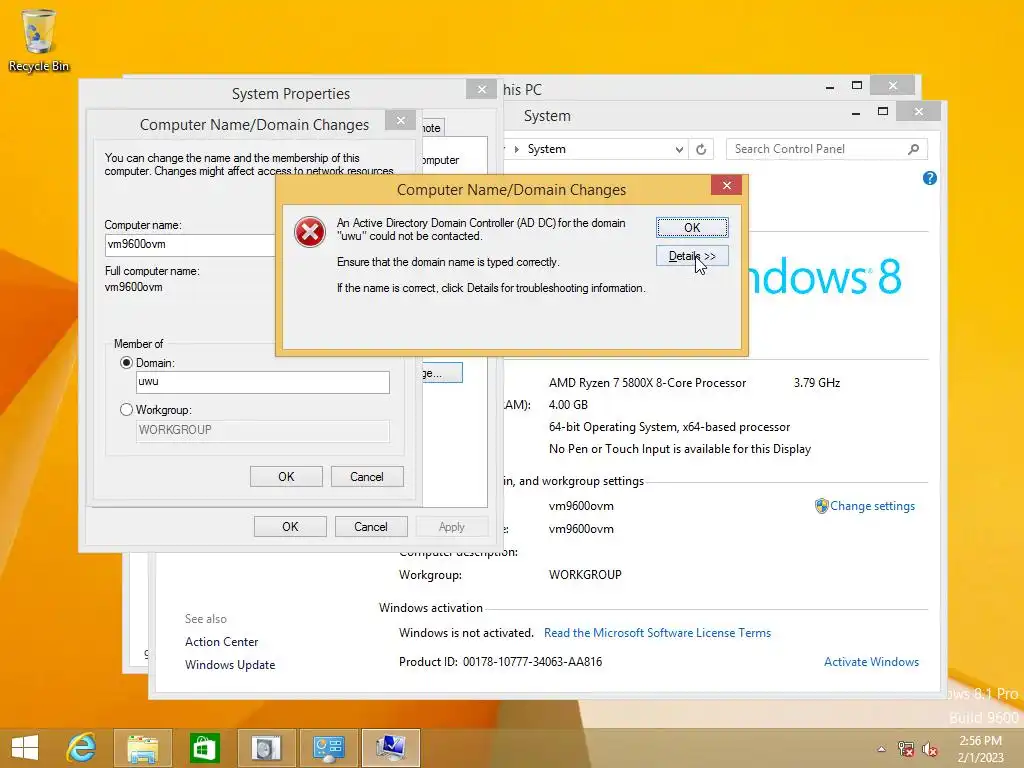Click Cancel in System Properties window

371,526
